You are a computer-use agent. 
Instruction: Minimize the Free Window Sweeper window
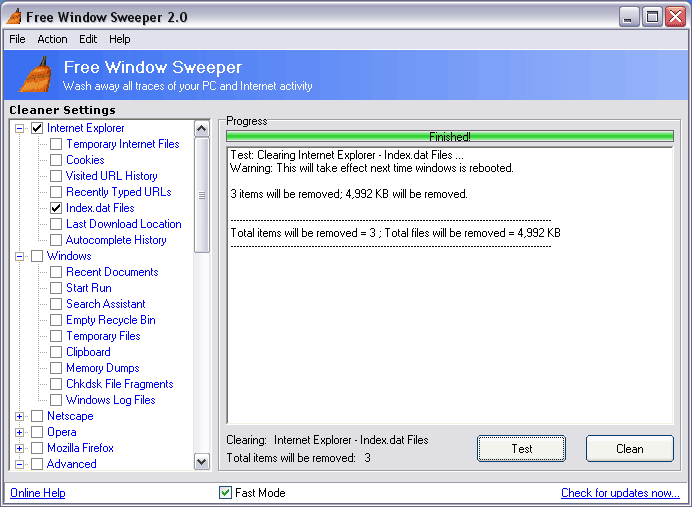point(629,17)
